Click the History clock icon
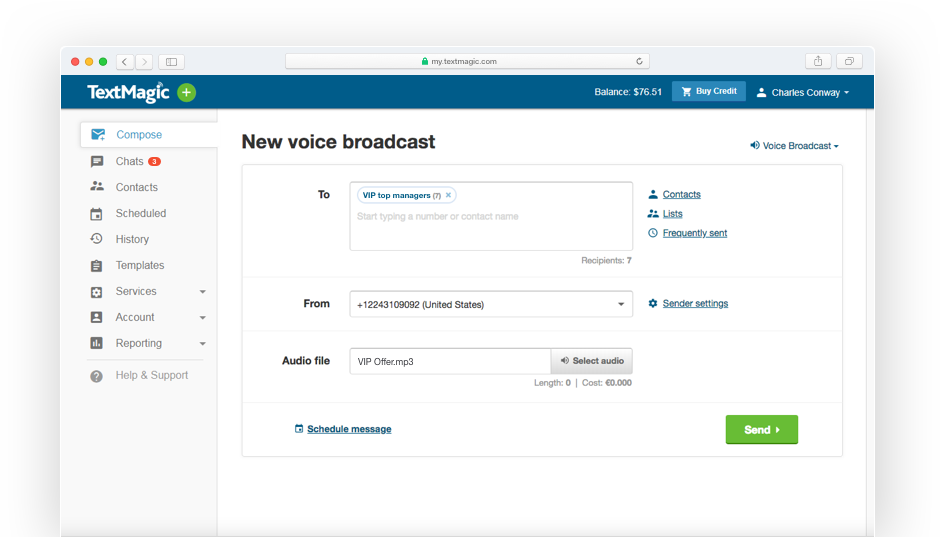The image size is (940, 537). click(x=96, y=239)
